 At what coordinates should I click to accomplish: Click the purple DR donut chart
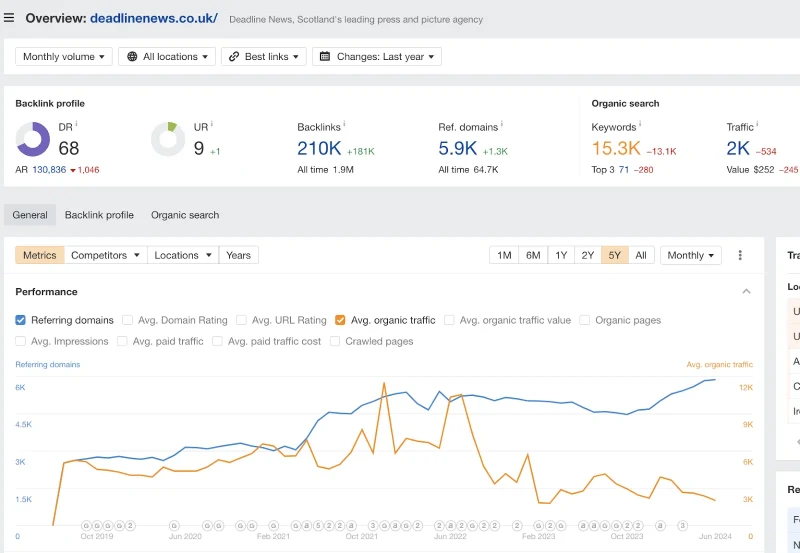coord(33,139)
